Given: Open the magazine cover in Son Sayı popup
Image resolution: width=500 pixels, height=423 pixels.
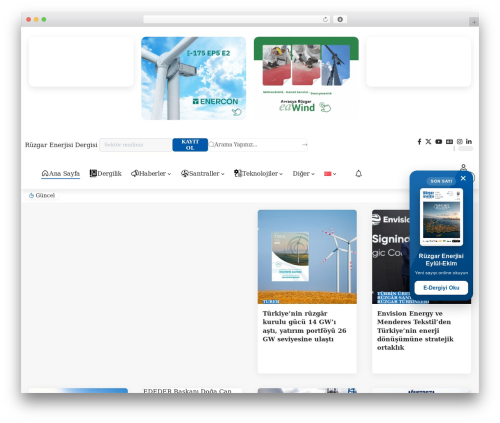Looking at the screenshot, I should (x=441, y=217).
